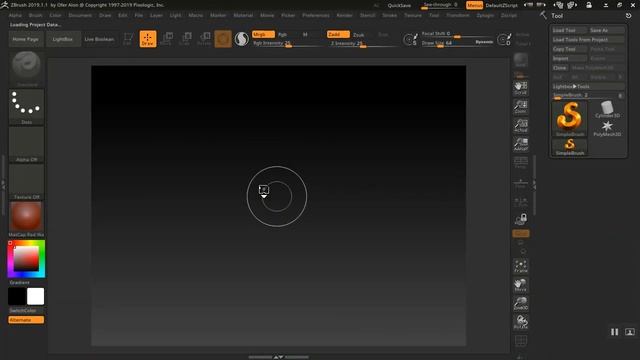Click the Frame icon in right shelf
The image size is (640, 360).
click(521, 266)
